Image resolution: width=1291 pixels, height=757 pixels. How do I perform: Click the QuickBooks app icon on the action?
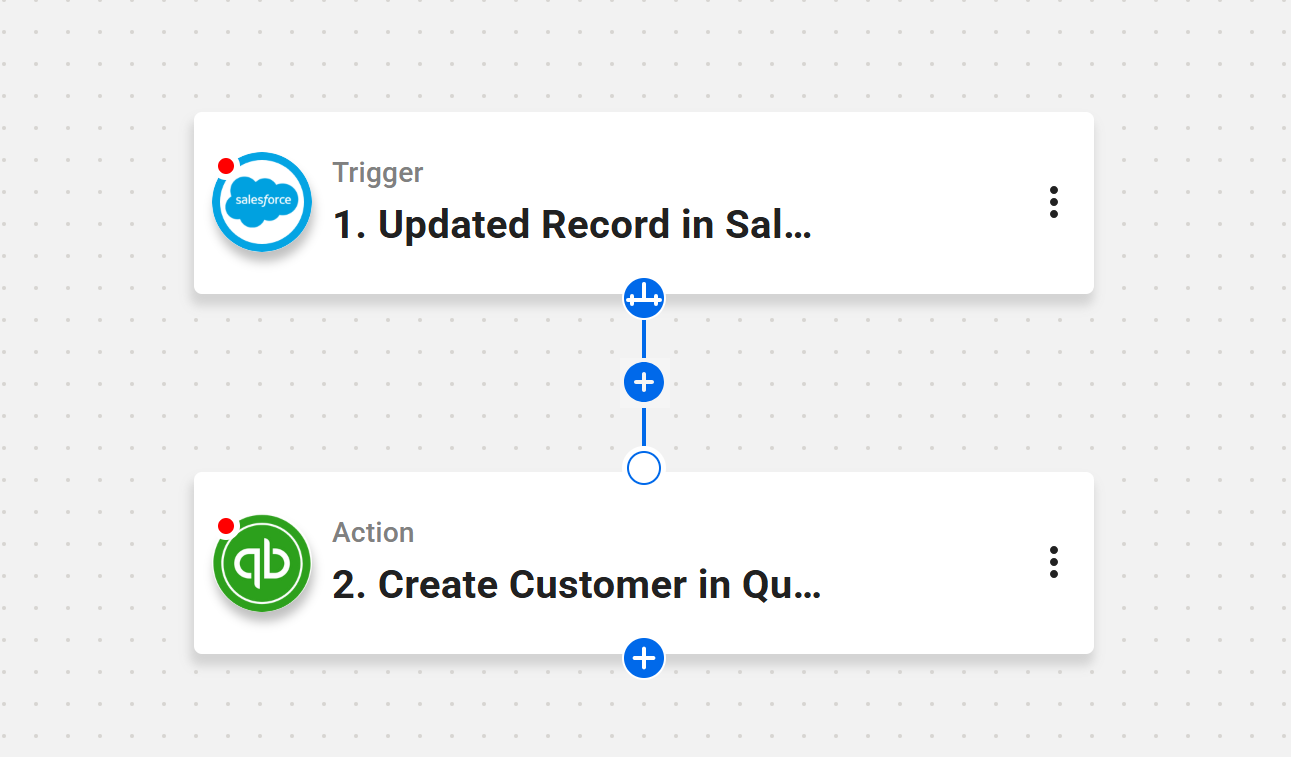click(261, 562)
